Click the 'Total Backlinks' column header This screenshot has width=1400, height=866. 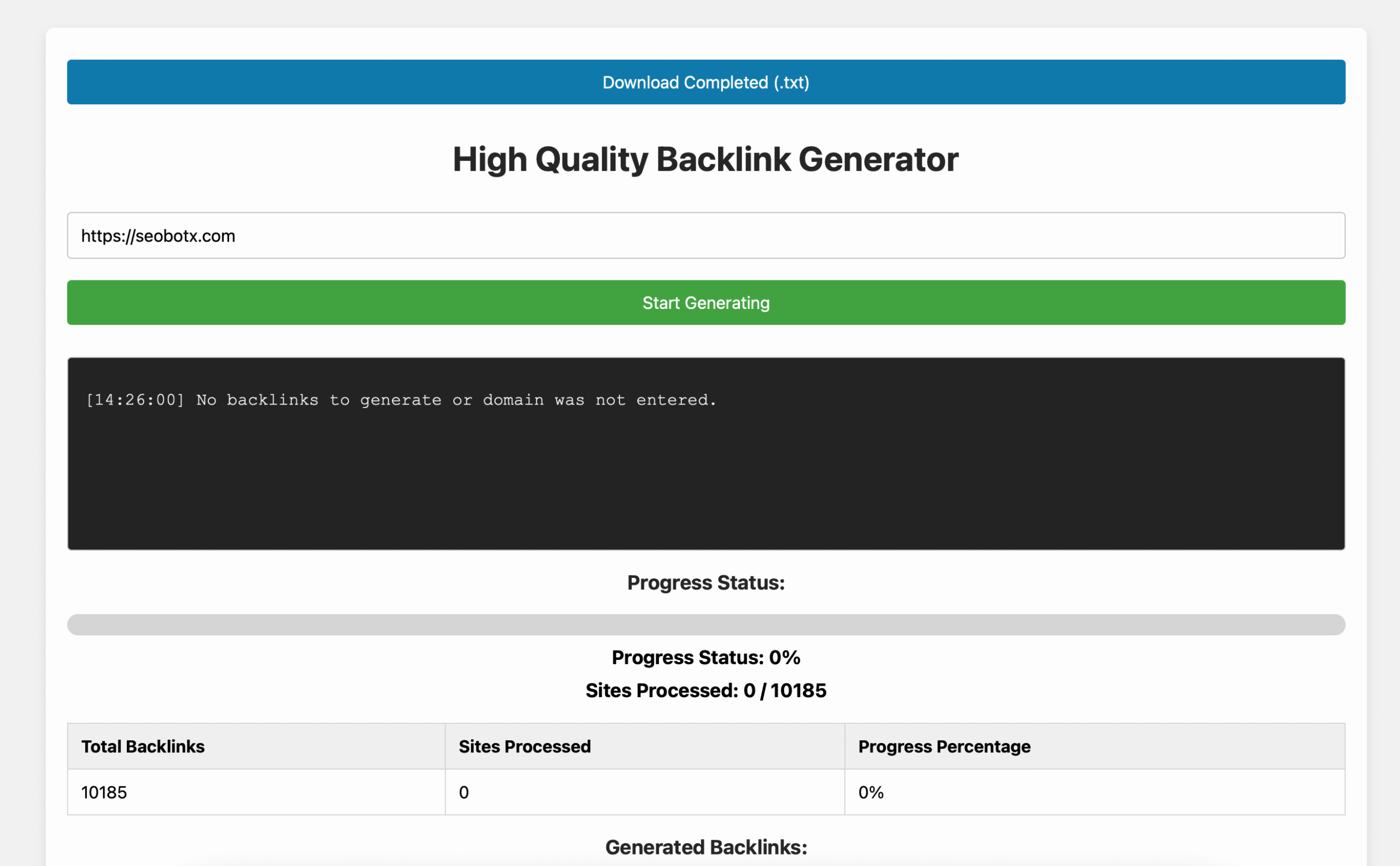(256, 746)
